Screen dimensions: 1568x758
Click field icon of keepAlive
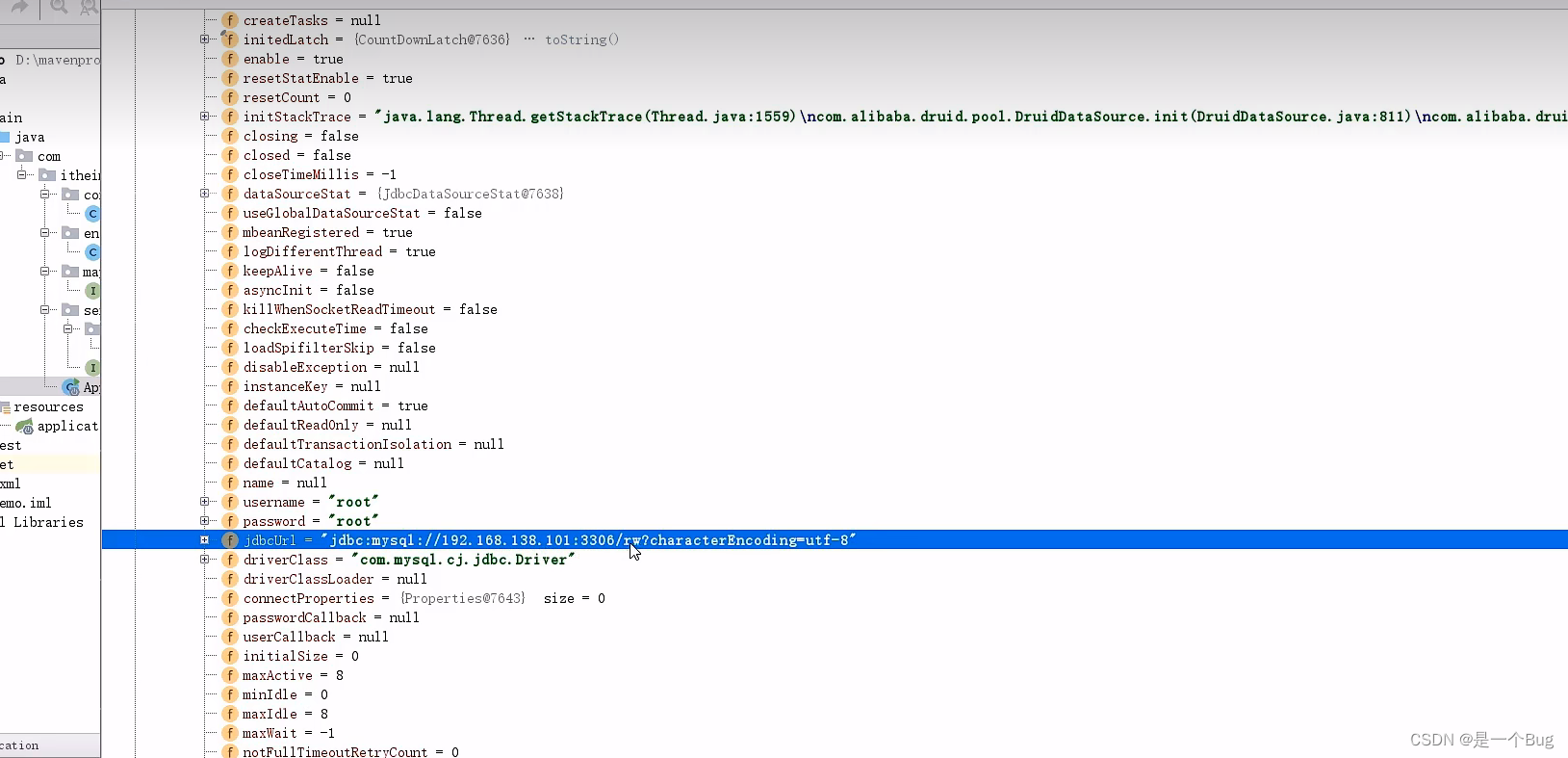point(230,271)
